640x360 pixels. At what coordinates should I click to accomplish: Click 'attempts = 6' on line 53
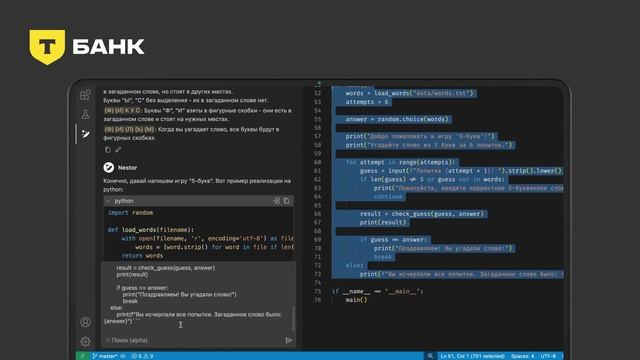(367, 102)
